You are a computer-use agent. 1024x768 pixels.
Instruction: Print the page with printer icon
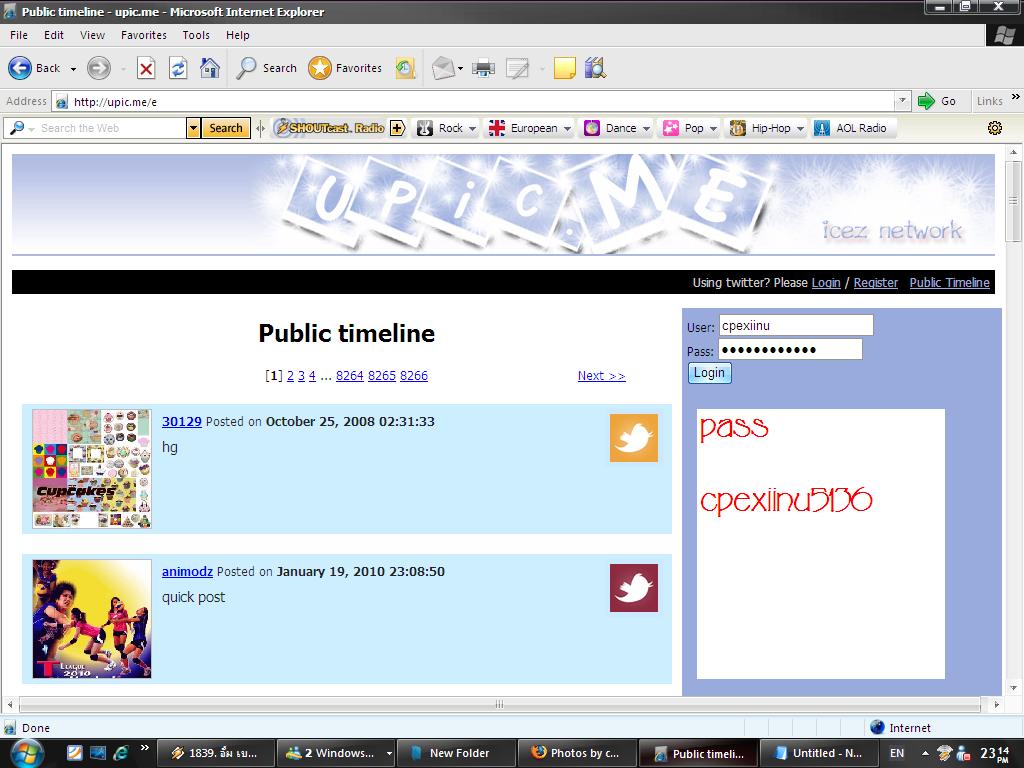tap(483, 68)
